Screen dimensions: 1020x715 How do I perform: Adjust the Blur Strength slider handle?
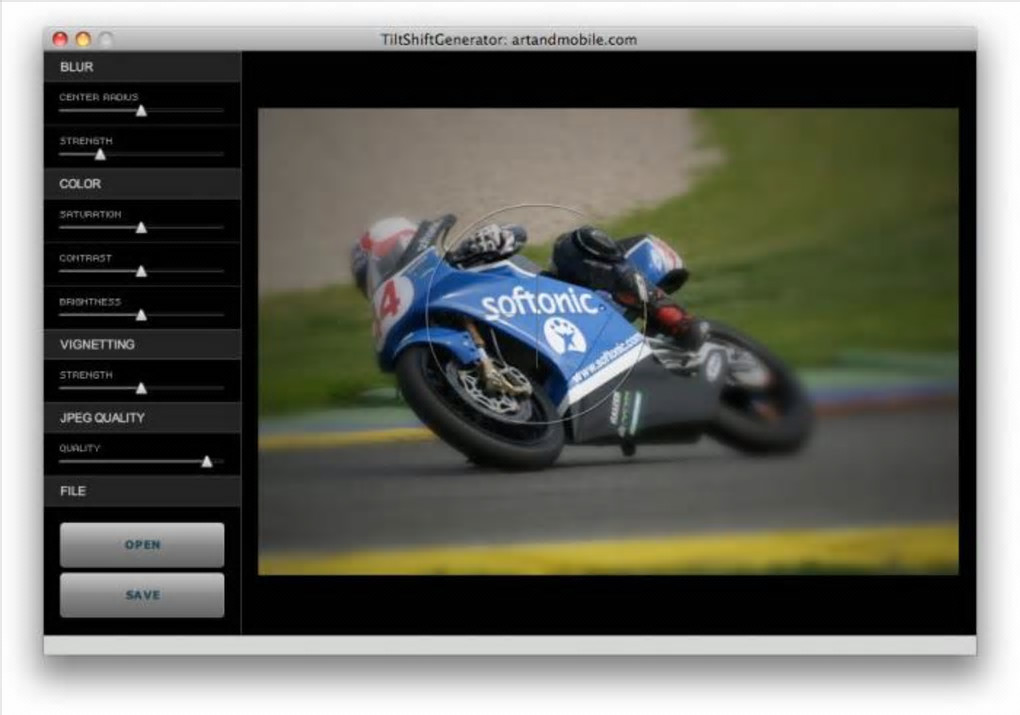(100, 155)
